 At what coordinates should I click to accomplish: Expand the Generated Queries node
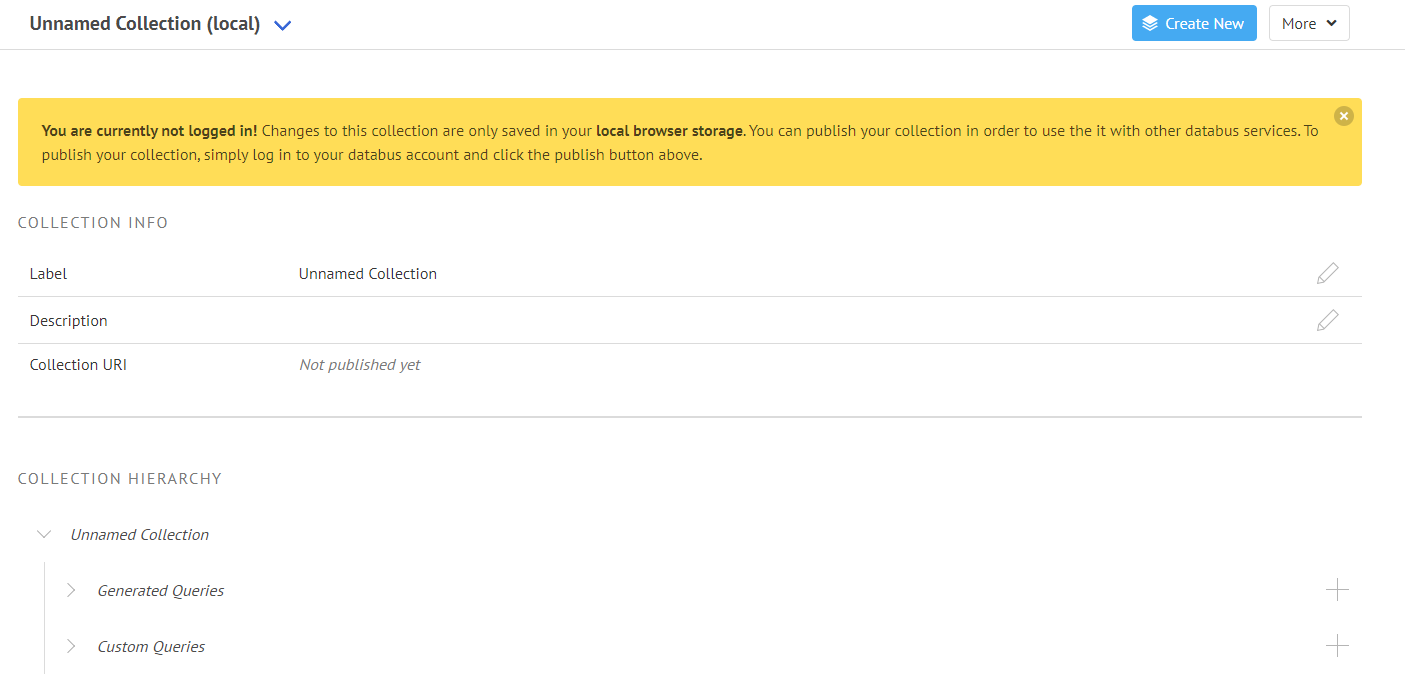[71, 590]
